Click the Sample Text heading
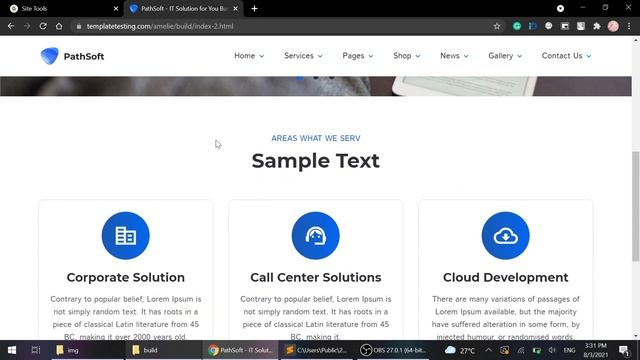 pos(316,161)
